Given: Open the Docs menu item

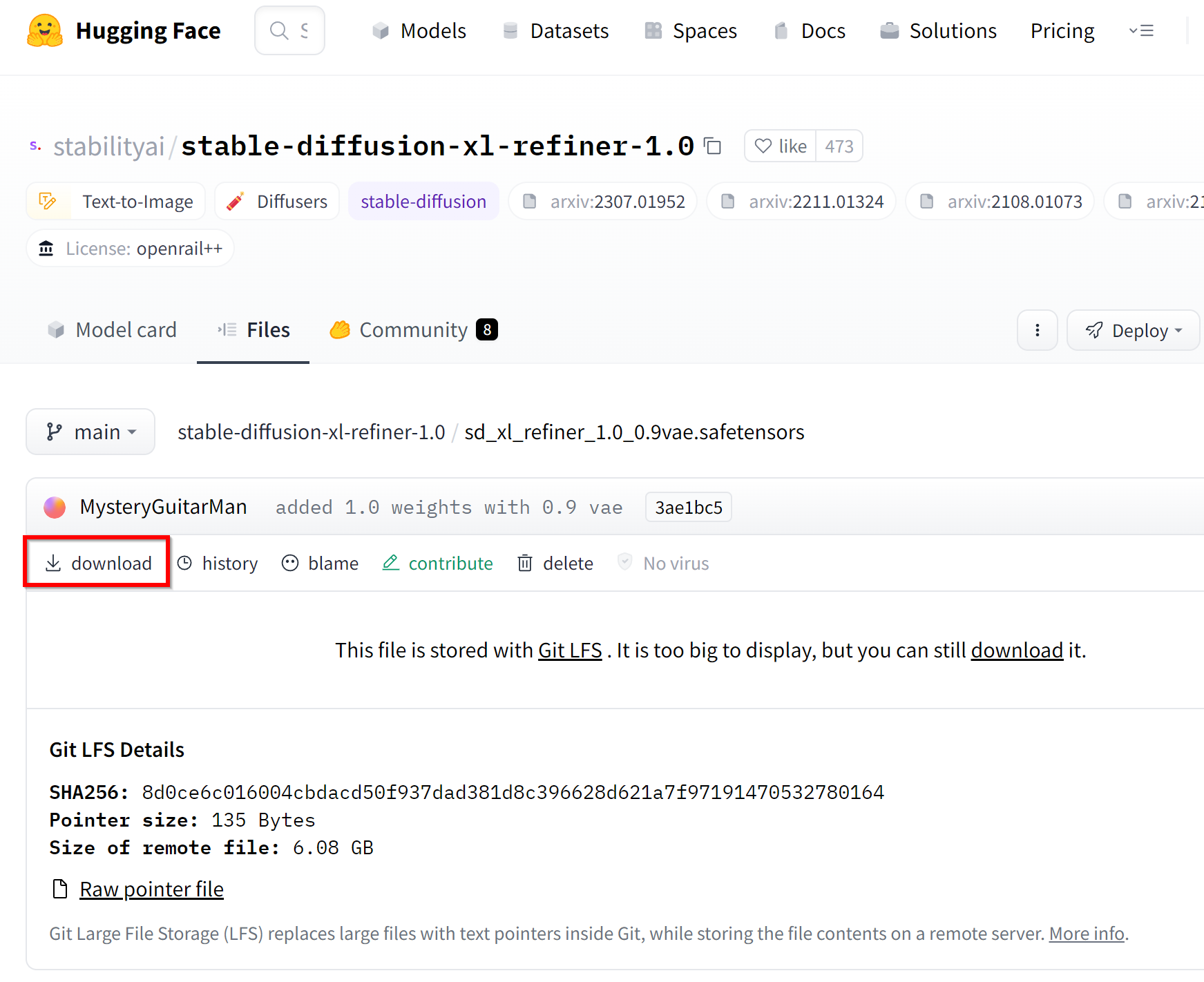Looking at the screenshot, I should pos(810,31).
